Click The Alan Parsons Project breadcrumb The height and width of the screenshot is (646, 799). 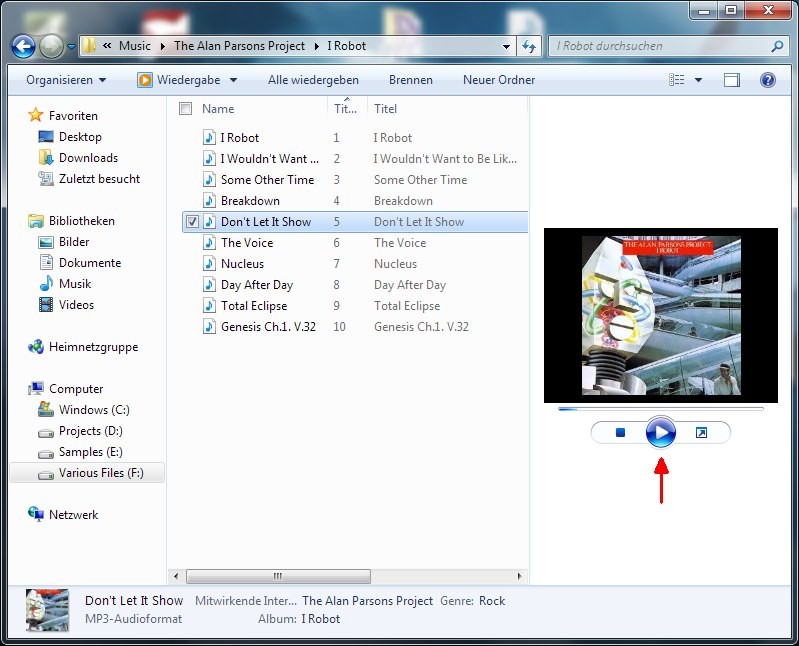[x=239, y=46]
